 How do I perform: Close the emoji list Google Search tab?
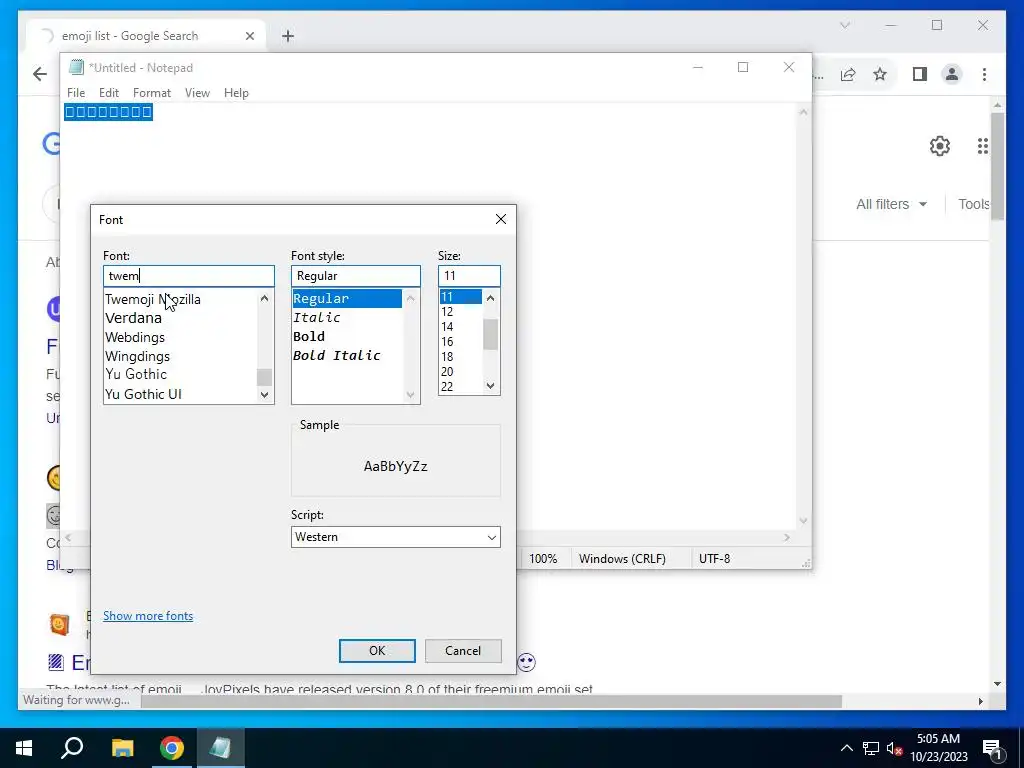249,36
